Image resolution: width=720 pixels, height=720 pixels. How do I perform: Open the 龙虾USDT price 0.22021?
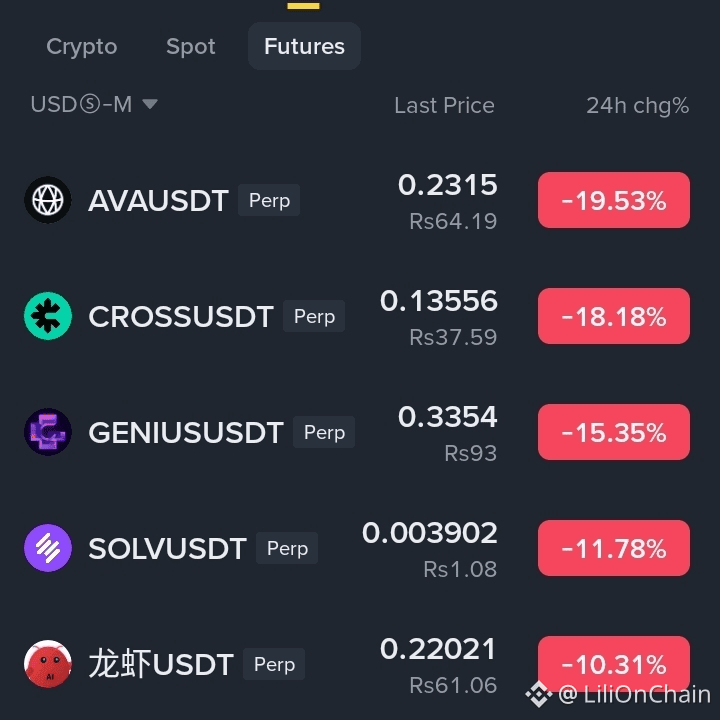coord(439,649)
